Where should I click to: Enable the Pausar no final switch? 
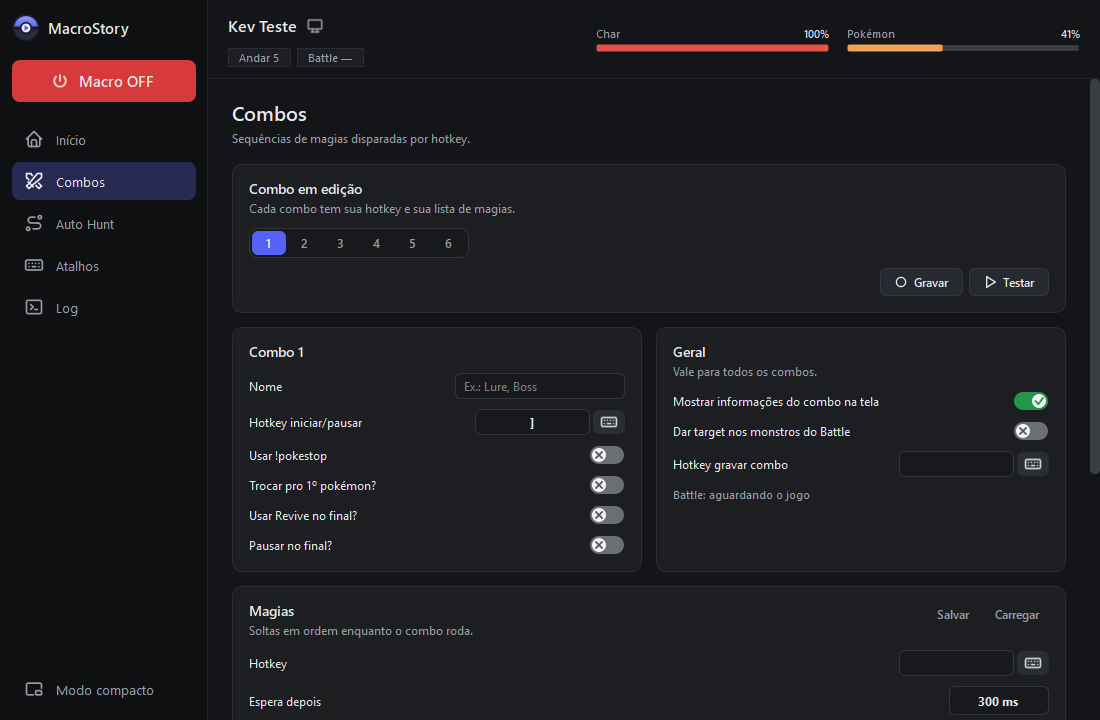[x=607, y=545]
